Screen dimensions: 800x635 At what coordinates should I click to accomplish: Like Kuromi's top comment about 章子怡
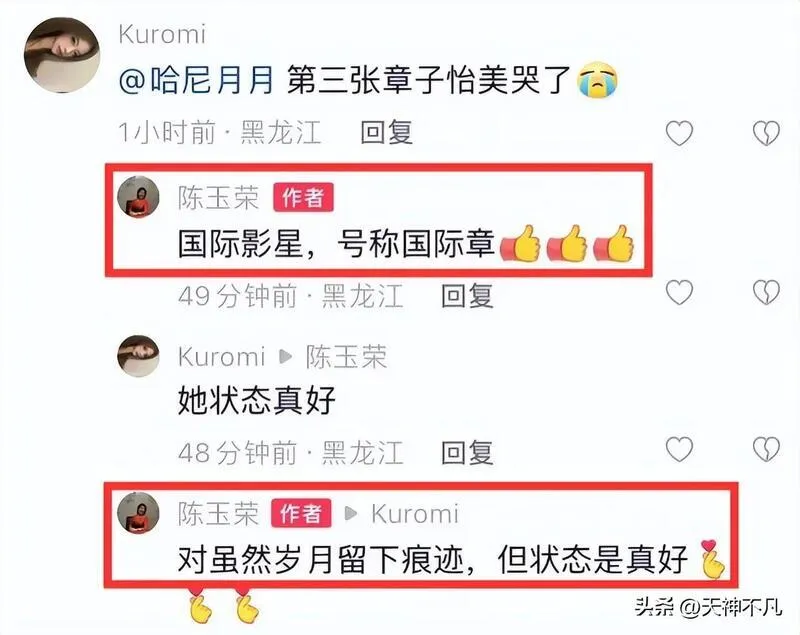tap(680, 133)
